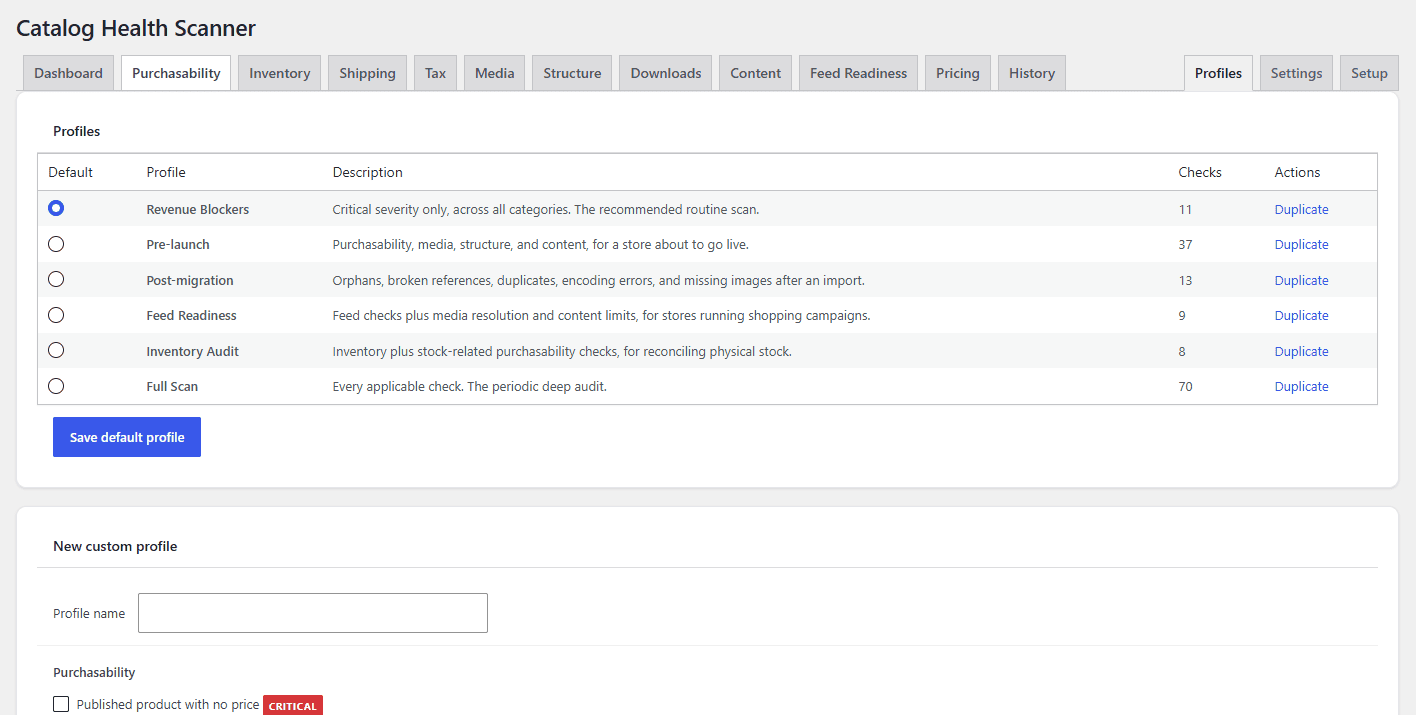Click the 'Pre-launch' profile name

(178, 244)
